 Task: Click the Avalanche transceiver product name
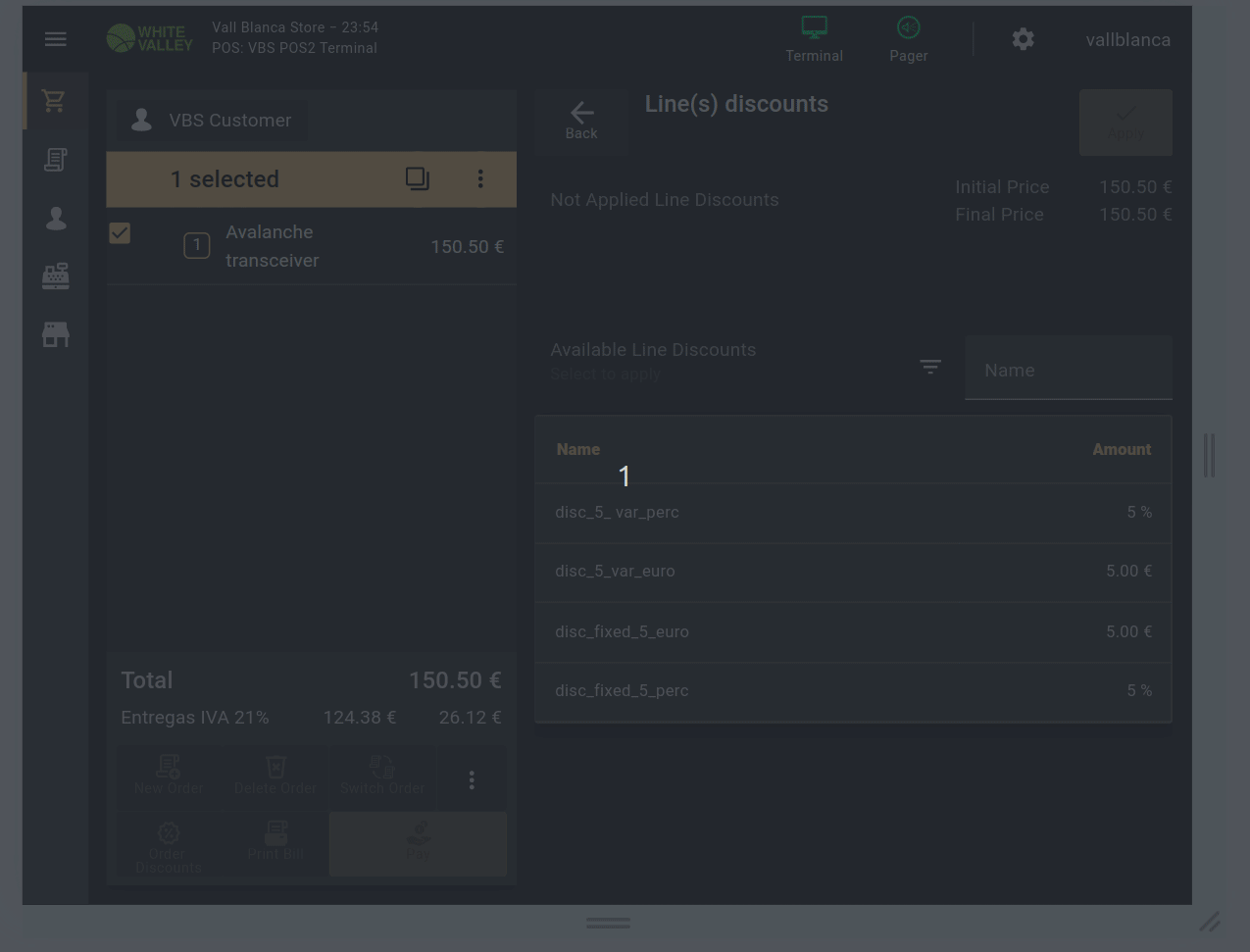(273, 246)
